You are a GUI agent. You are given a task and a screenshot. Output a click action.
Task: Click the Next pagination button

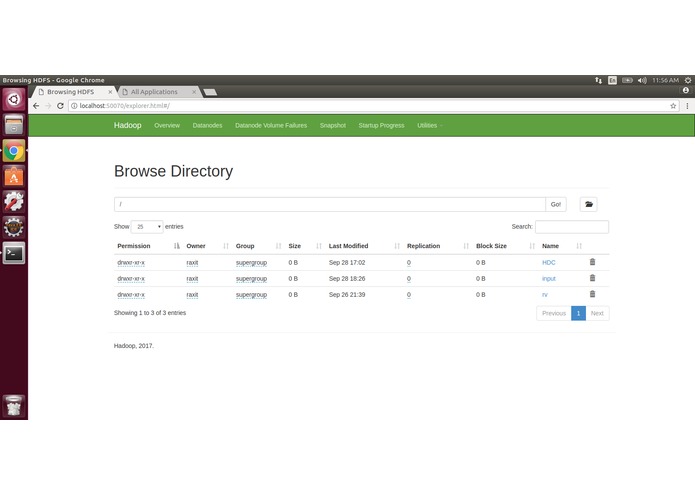coord(597,313)
